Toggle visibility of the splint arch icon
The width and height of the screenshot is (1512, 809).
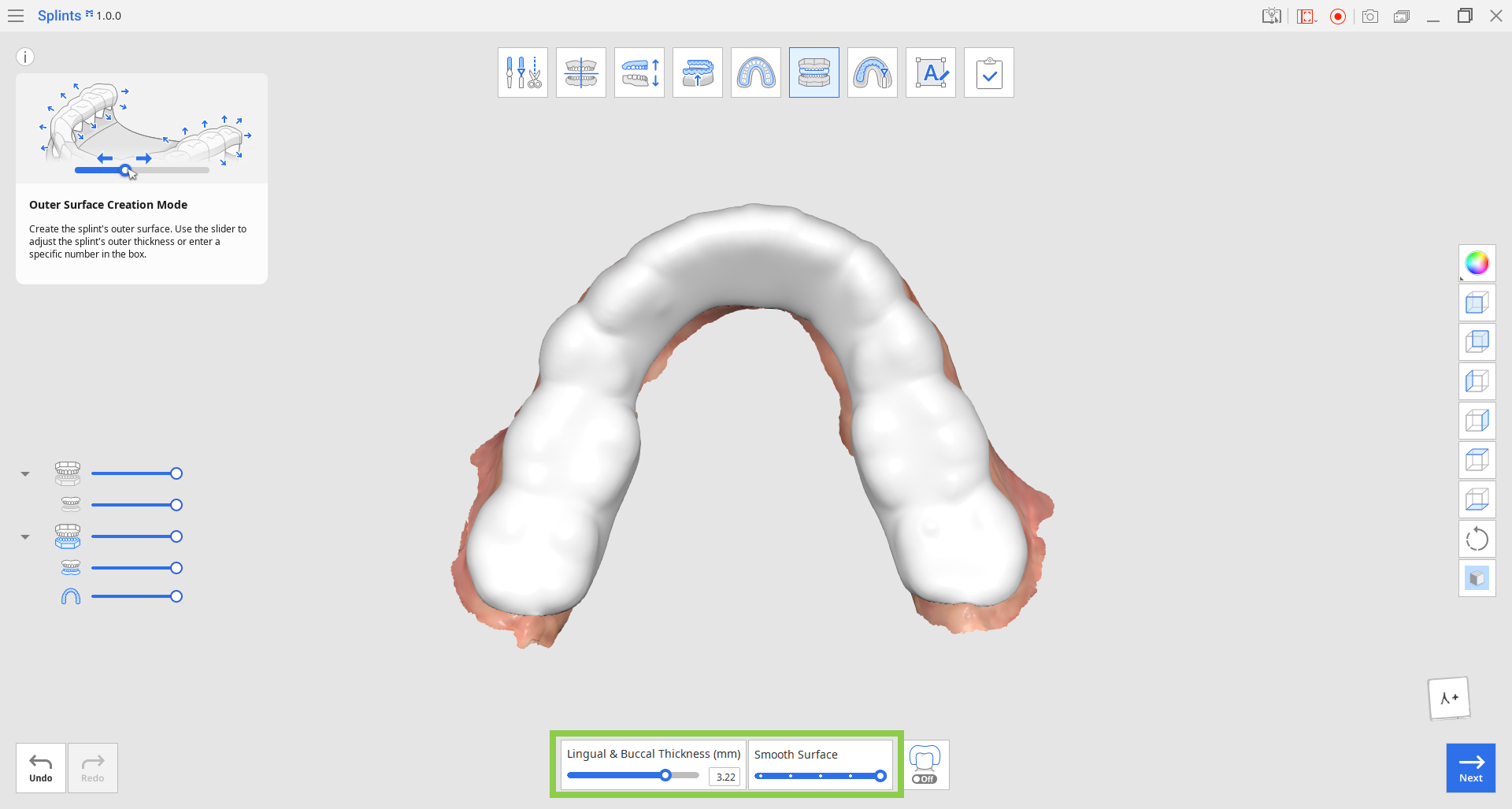pos(71,596)
